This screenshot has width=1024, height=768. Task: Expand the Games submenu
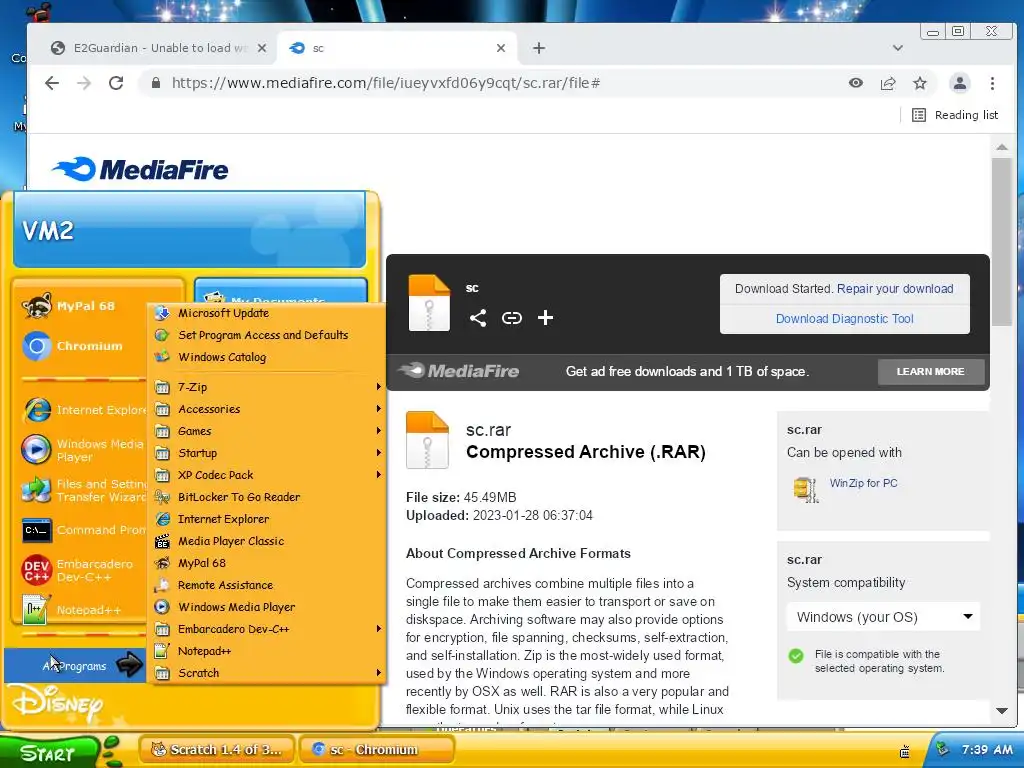(x=268, y=431)
